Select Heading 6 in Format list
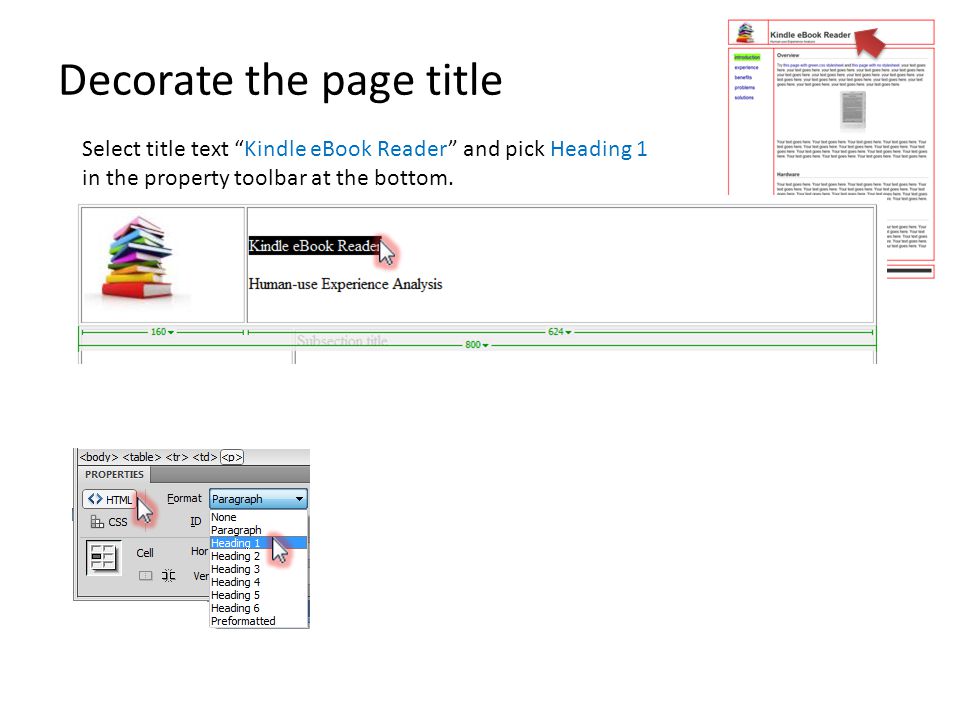Screen dimensions: 960x720 pyautogui.click(x=258, y=608)
